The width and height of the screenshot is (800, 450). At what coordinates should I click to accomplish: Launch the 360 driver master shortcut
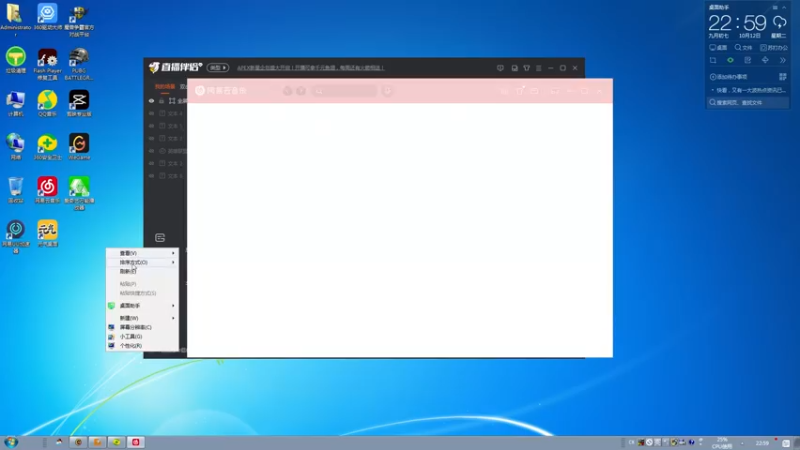pyautogui.click(x=47, y=17)
